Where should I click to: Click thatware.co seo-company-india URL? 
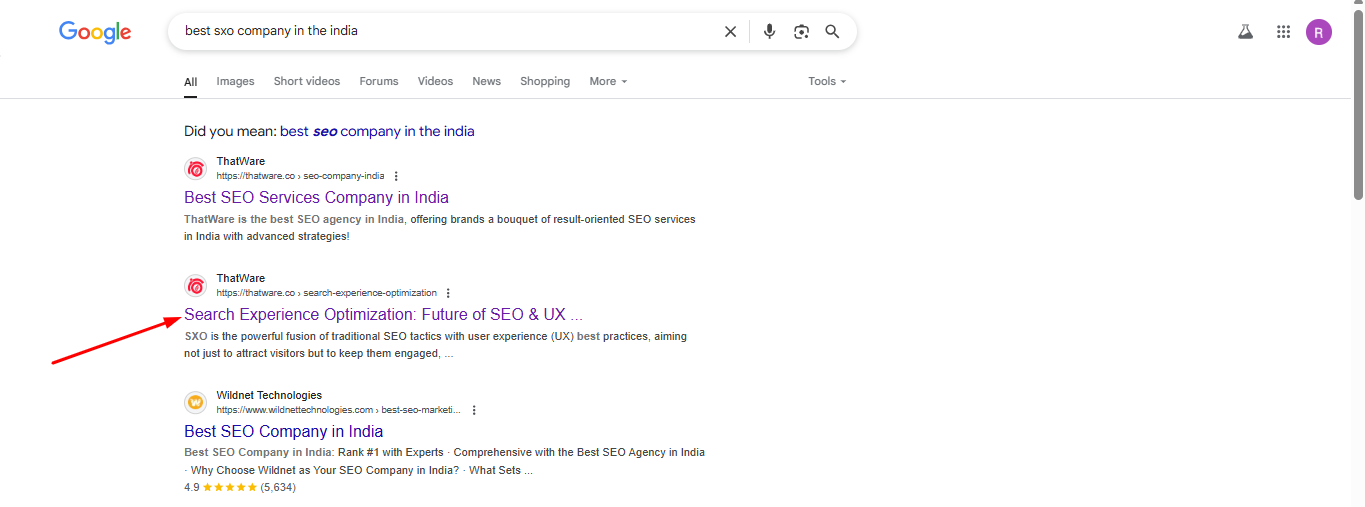[x=300, y=176]
